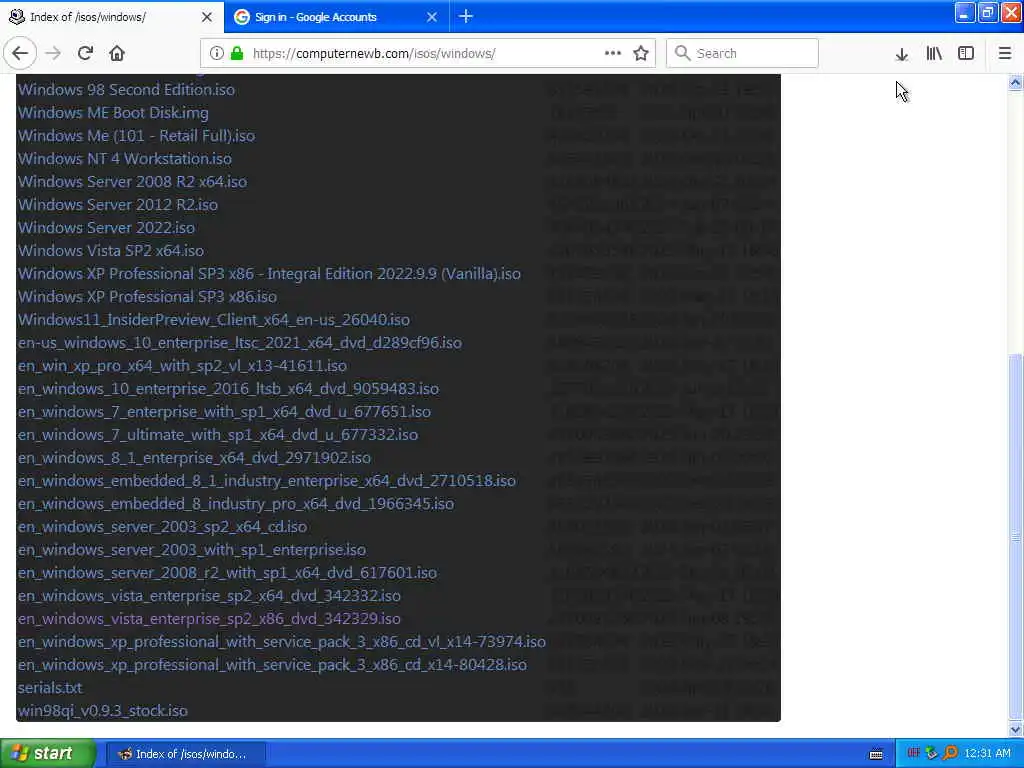Open en_win_xp_pro_x64_with_sp2_vl_x13-41611.iso
The height and width of the screenshot is (768, 1024).
click(182, 366)
